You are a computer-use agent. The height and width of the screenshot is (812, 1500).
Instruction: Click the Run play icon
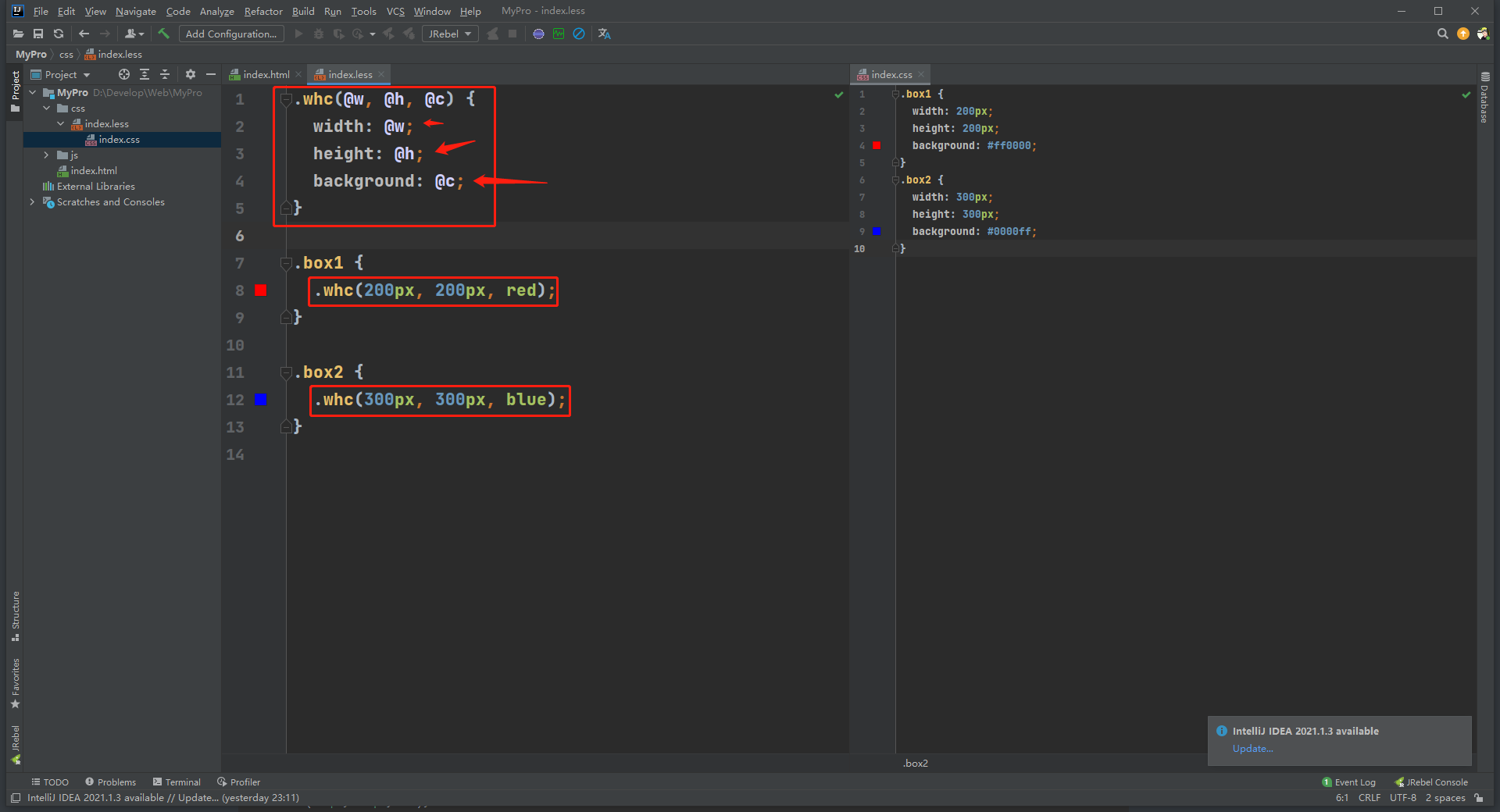pos(298,34)
